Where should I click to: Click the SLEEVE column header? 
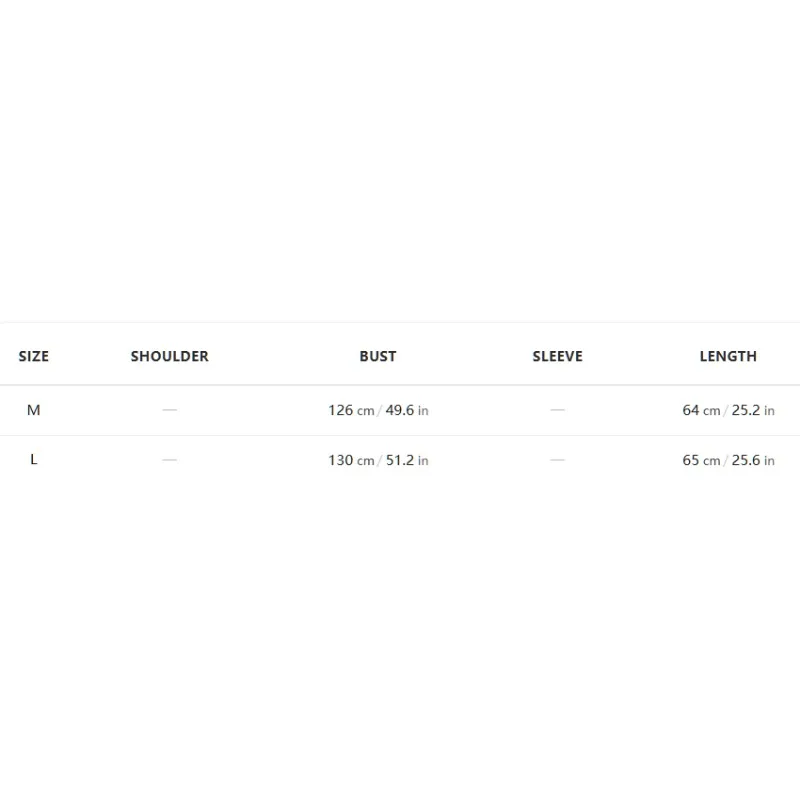557,356
